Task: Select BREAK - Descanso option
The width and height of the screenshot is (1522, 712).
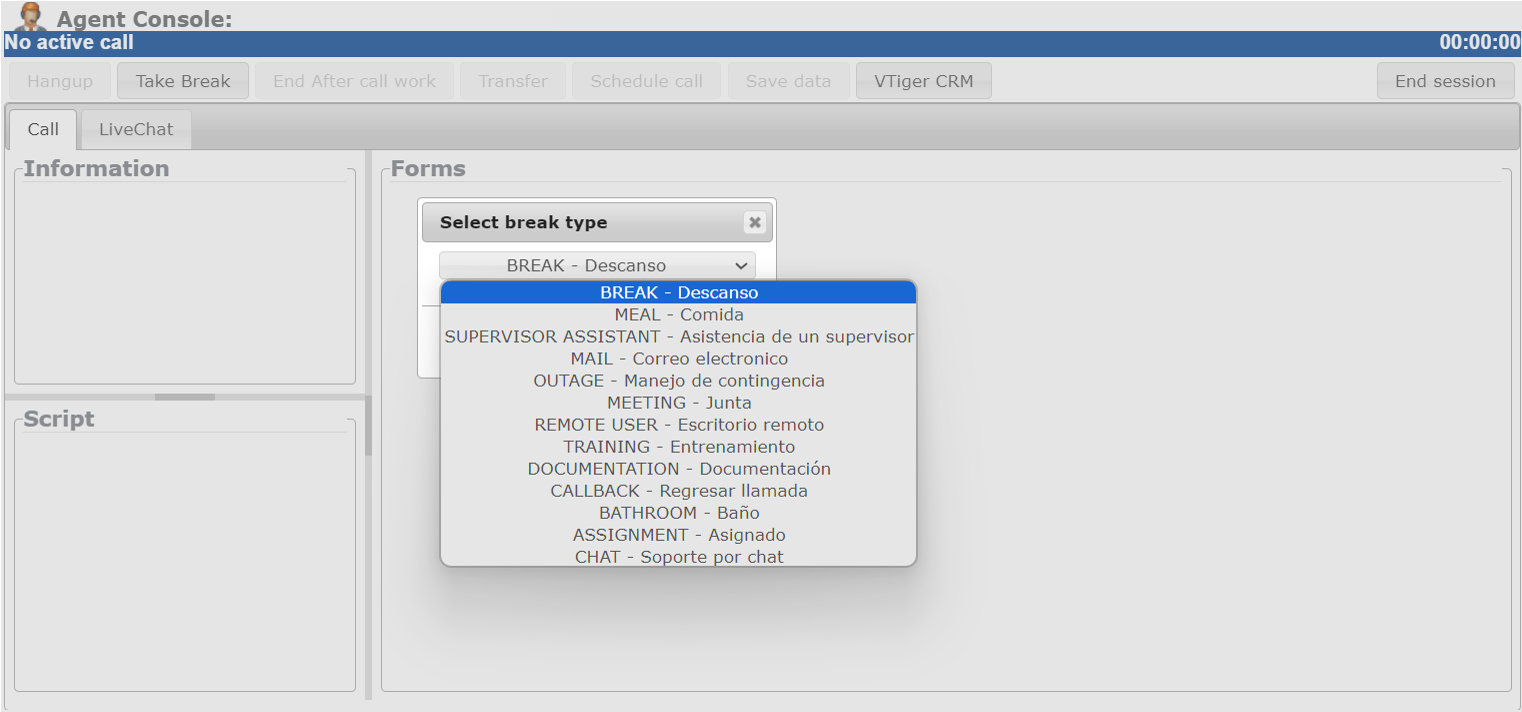Action: 678,293
